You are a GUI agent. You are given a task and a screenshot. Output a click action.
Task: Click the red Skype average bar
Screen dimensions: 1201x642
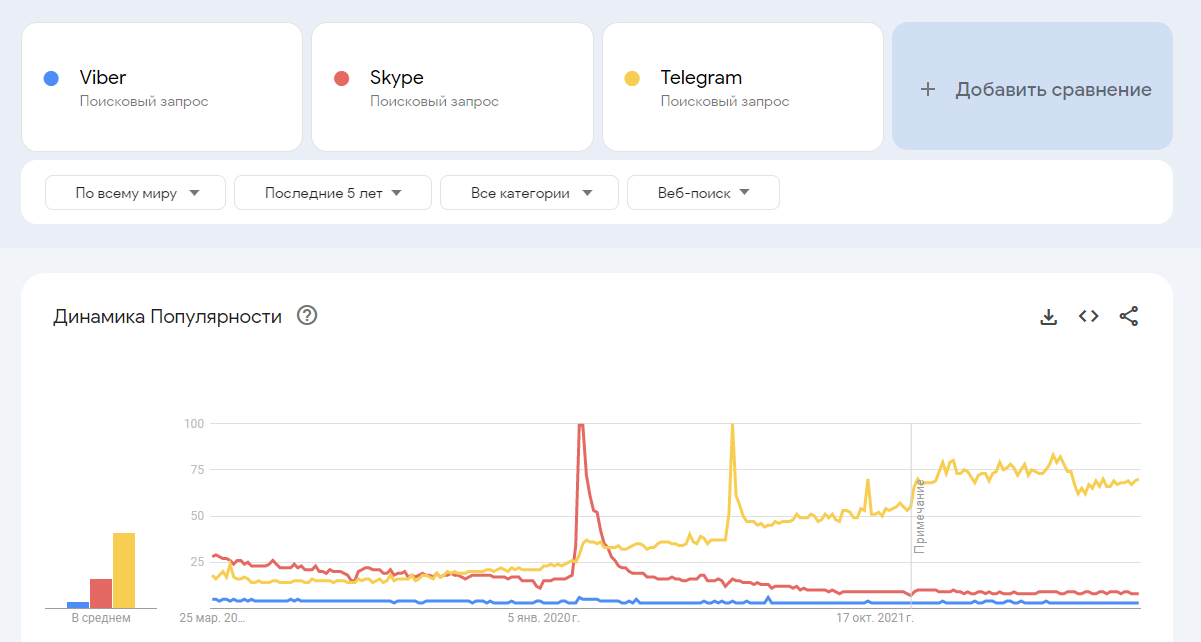(x=101, y=593)
